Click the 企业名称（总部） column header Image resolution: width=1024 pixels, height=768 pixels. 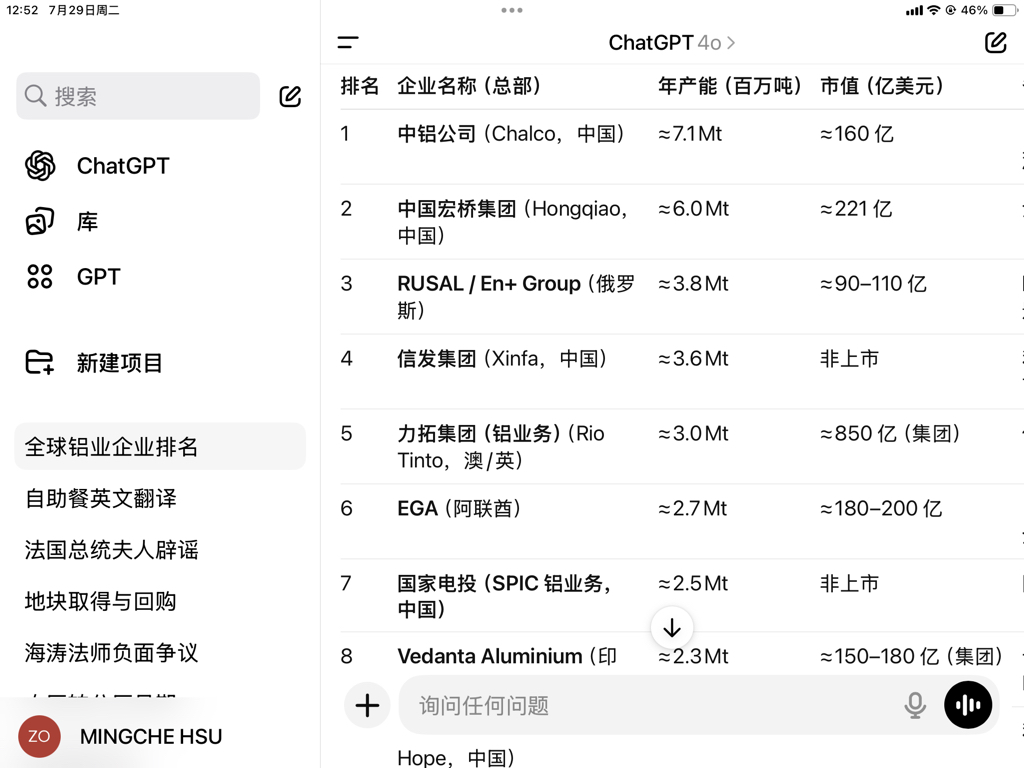coord(470,86)
